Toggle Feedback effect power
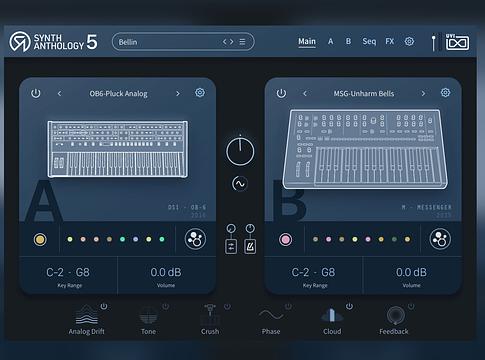Viewport: 485px width, 360px height. [411, 306]
